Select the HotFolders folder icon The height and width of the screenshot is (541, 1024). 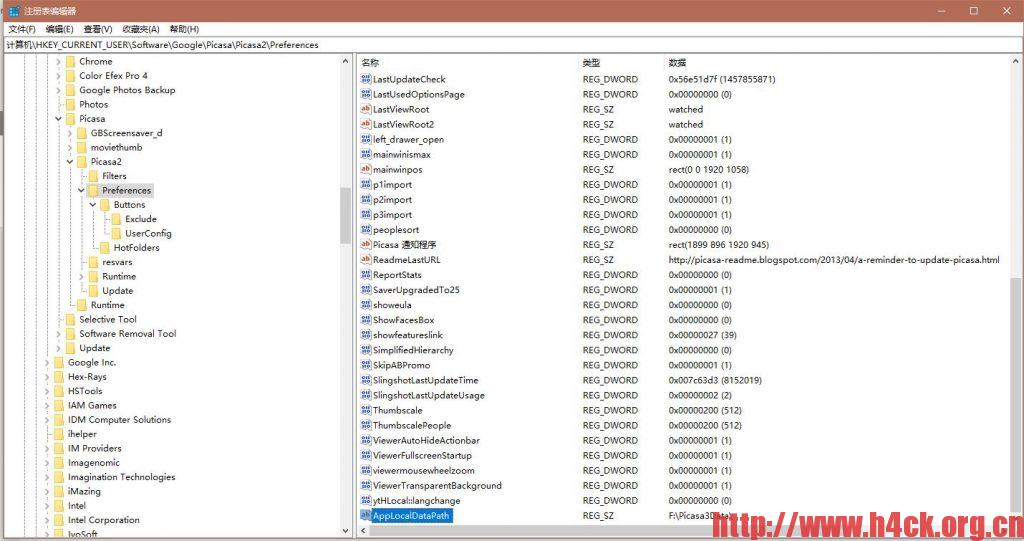(x=104, y=248)
